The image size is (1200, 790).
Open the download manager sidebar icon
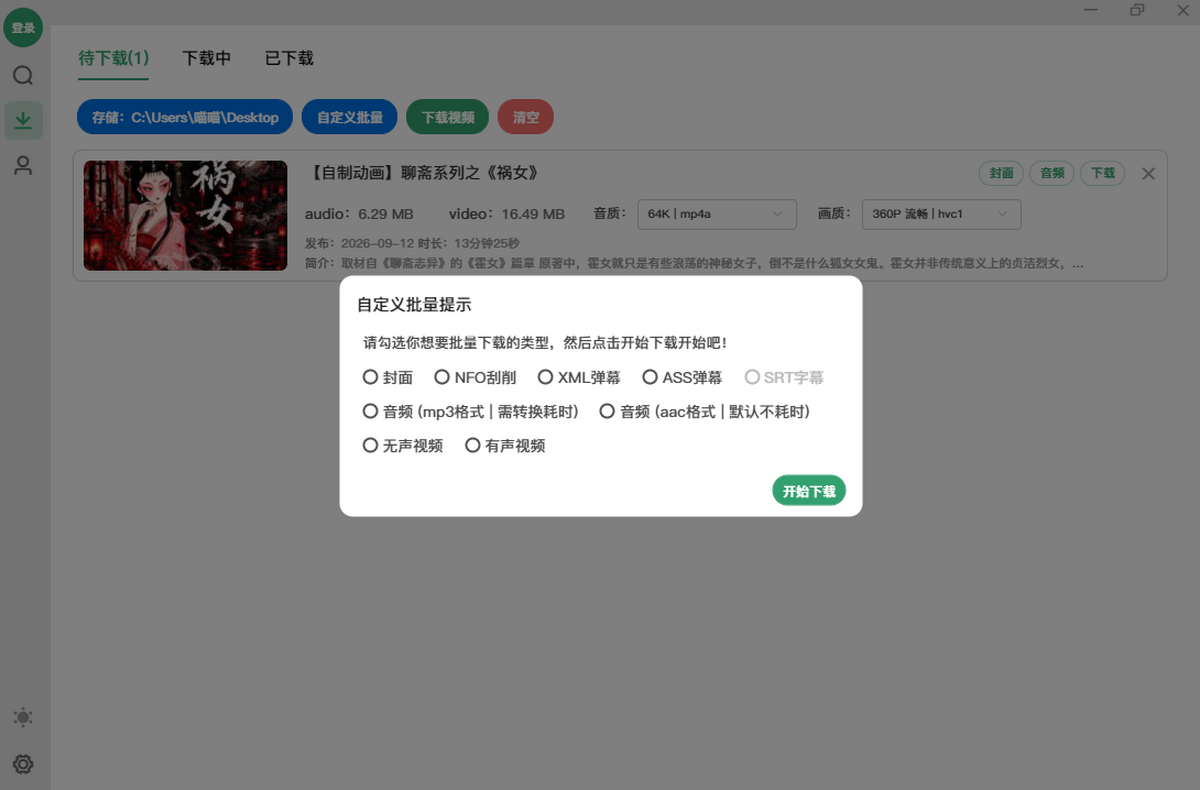pyautogui.click(x=23, y=120)
